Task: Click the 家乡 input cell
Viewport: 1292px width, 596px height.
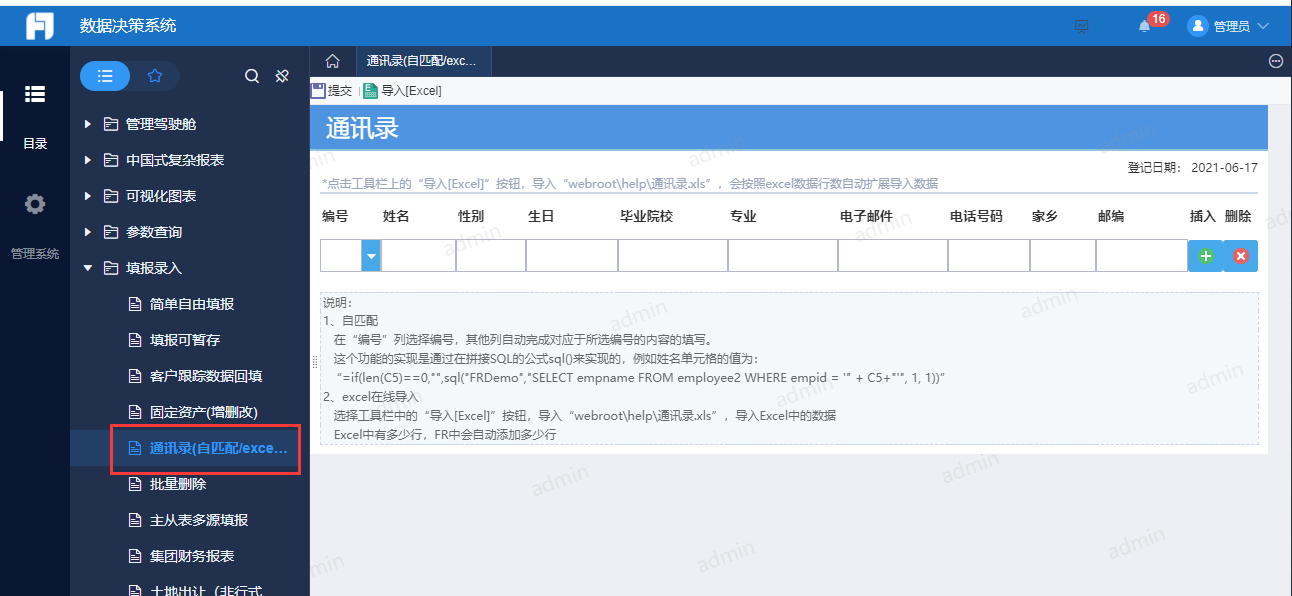Action: 1063,256
